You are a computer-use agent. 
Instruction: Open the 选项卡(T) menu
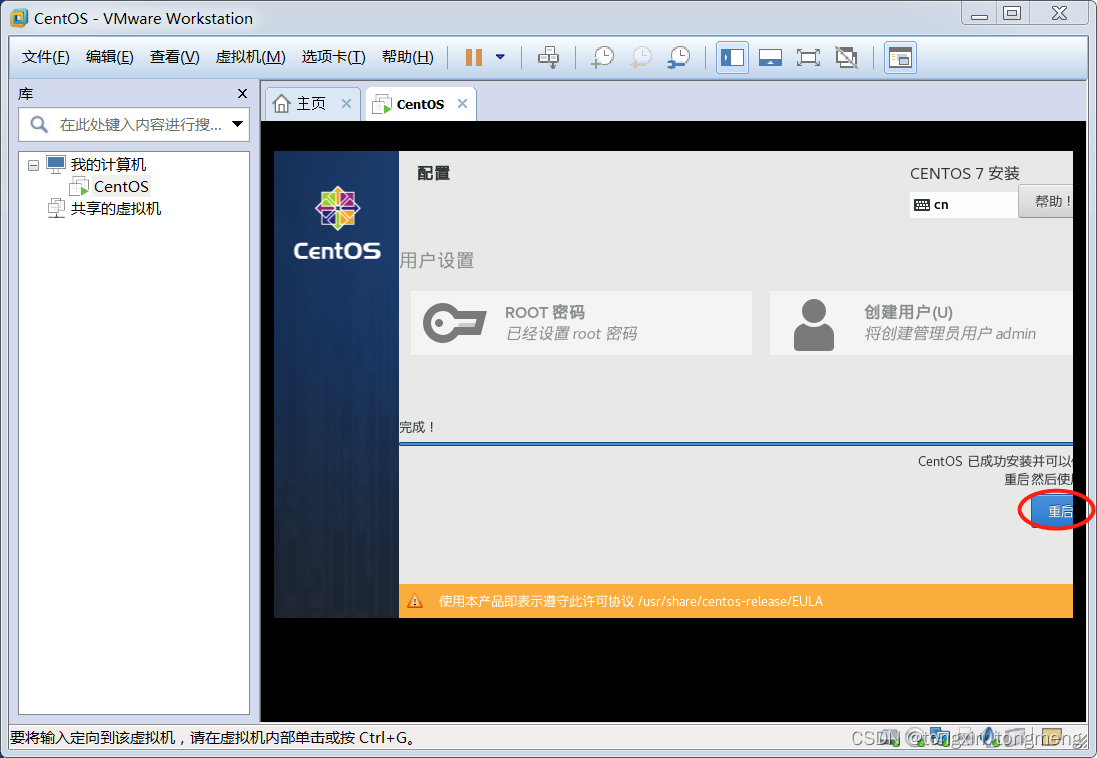point(333,57)
